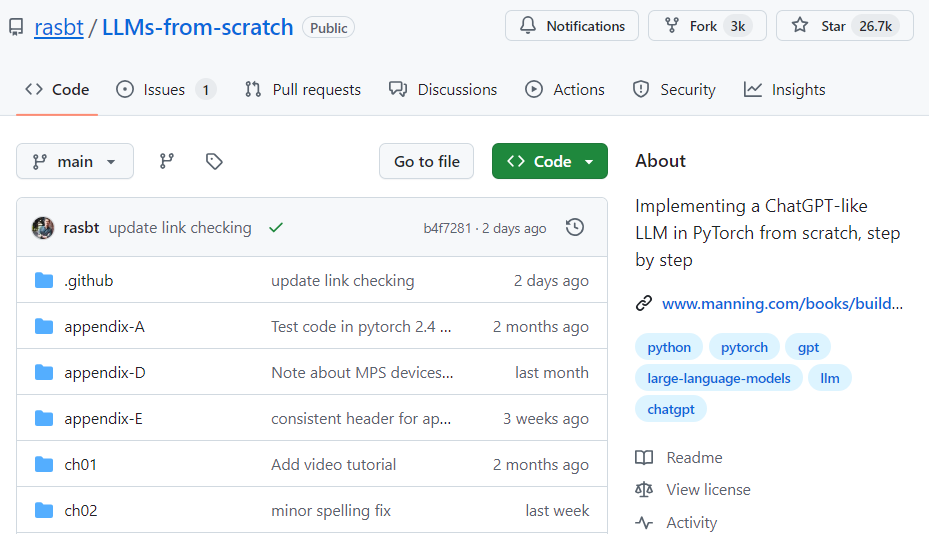Open the green Code dropdown
This screenshot has width=929, height=534.
(550, 161)
